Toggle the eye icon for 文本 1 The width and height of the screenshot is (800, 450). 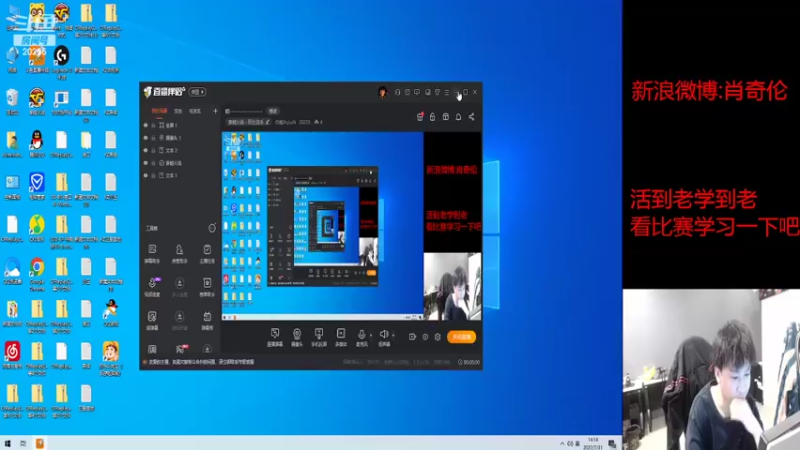(x=146, y=176)
